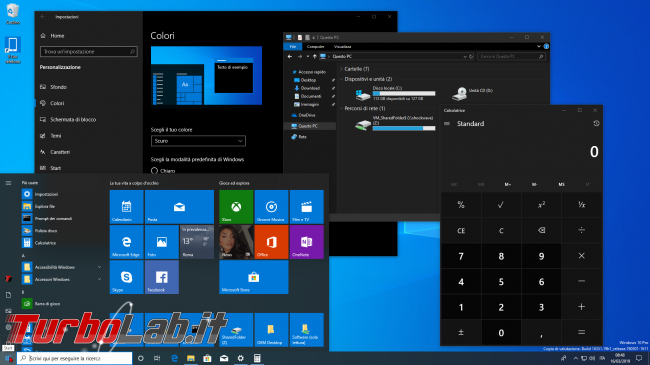Open calculator history icon
This screenshot has height=365, width=650.
[596, 123]
